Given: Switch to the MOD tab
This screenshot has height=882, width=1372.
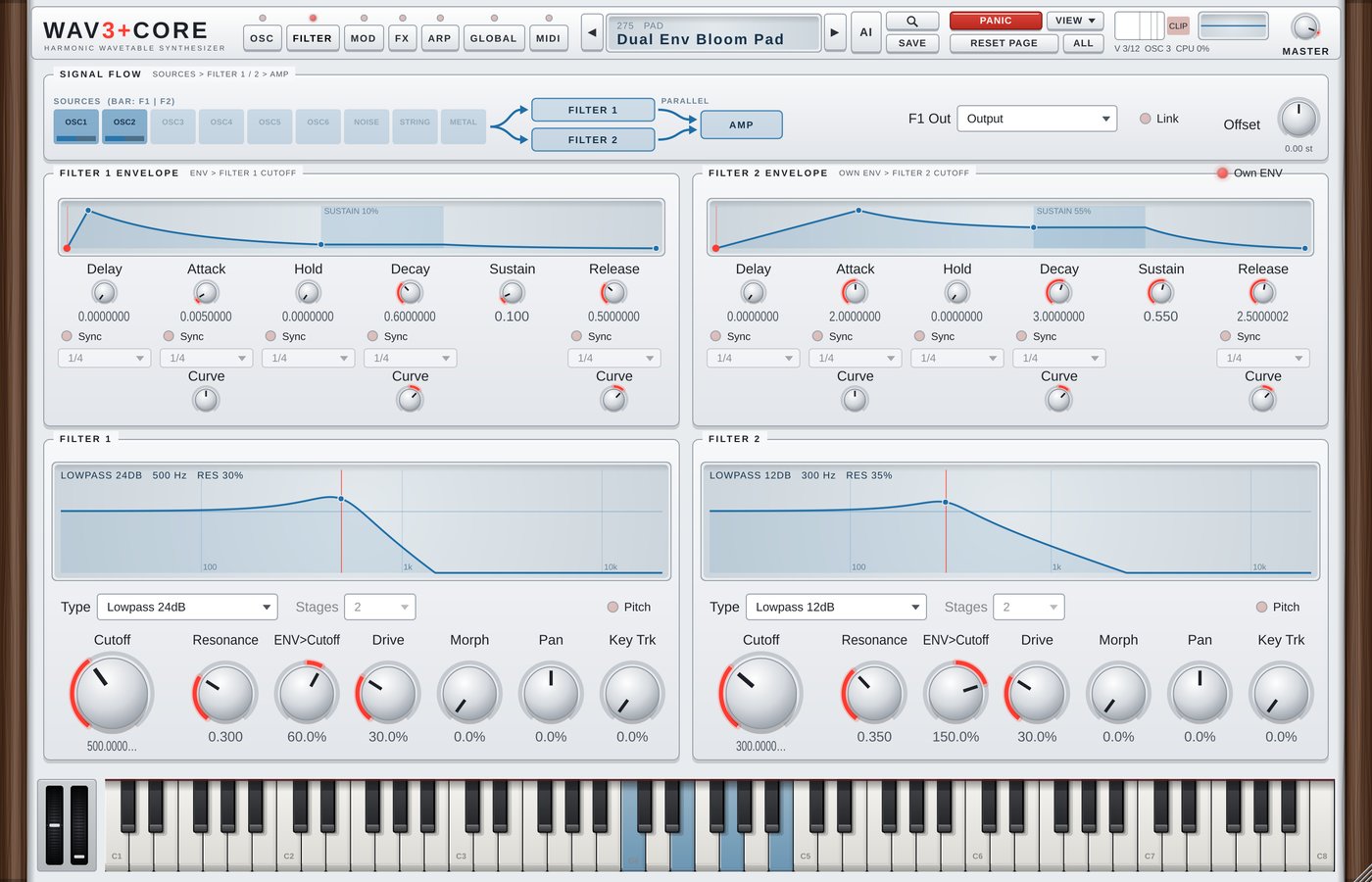Looking at the screenshot, I should click(364, 38).
